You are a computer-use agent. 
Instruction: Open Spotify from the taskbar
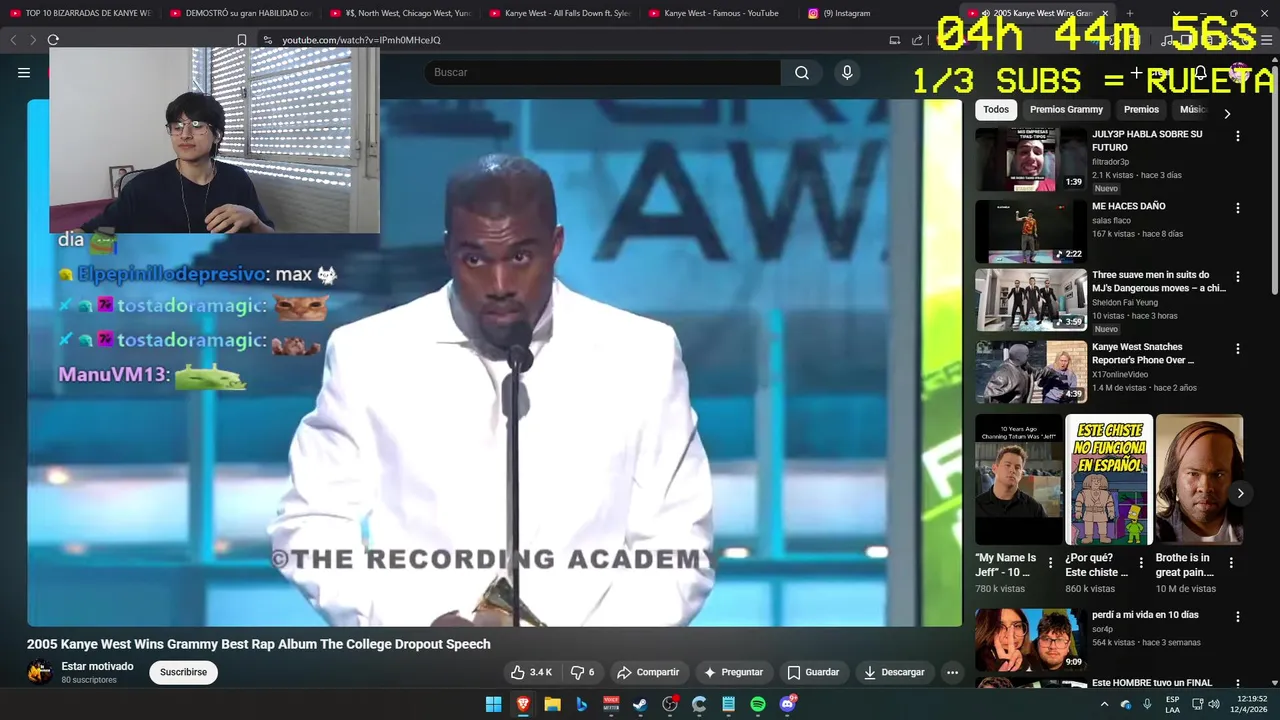758,704
